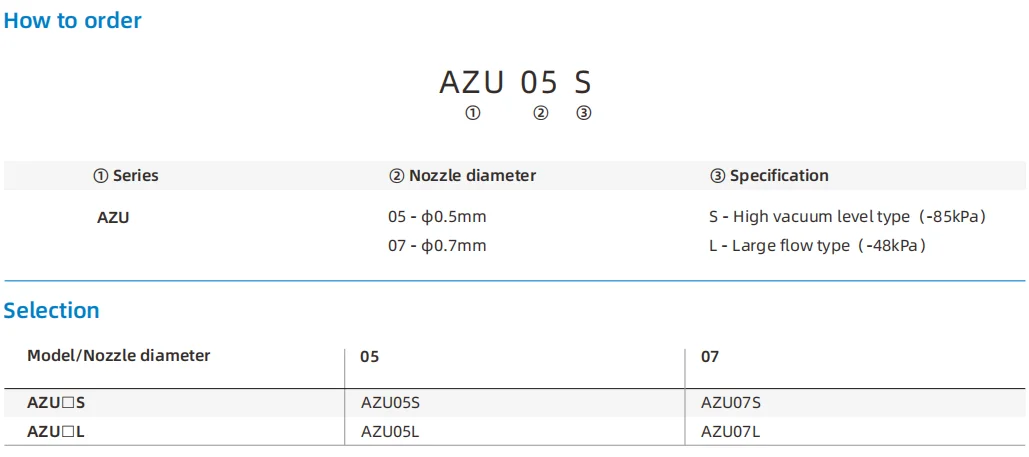Select the "② Nozzle diameter" column header
1029x457 pixels.
(x=462, y=175)
